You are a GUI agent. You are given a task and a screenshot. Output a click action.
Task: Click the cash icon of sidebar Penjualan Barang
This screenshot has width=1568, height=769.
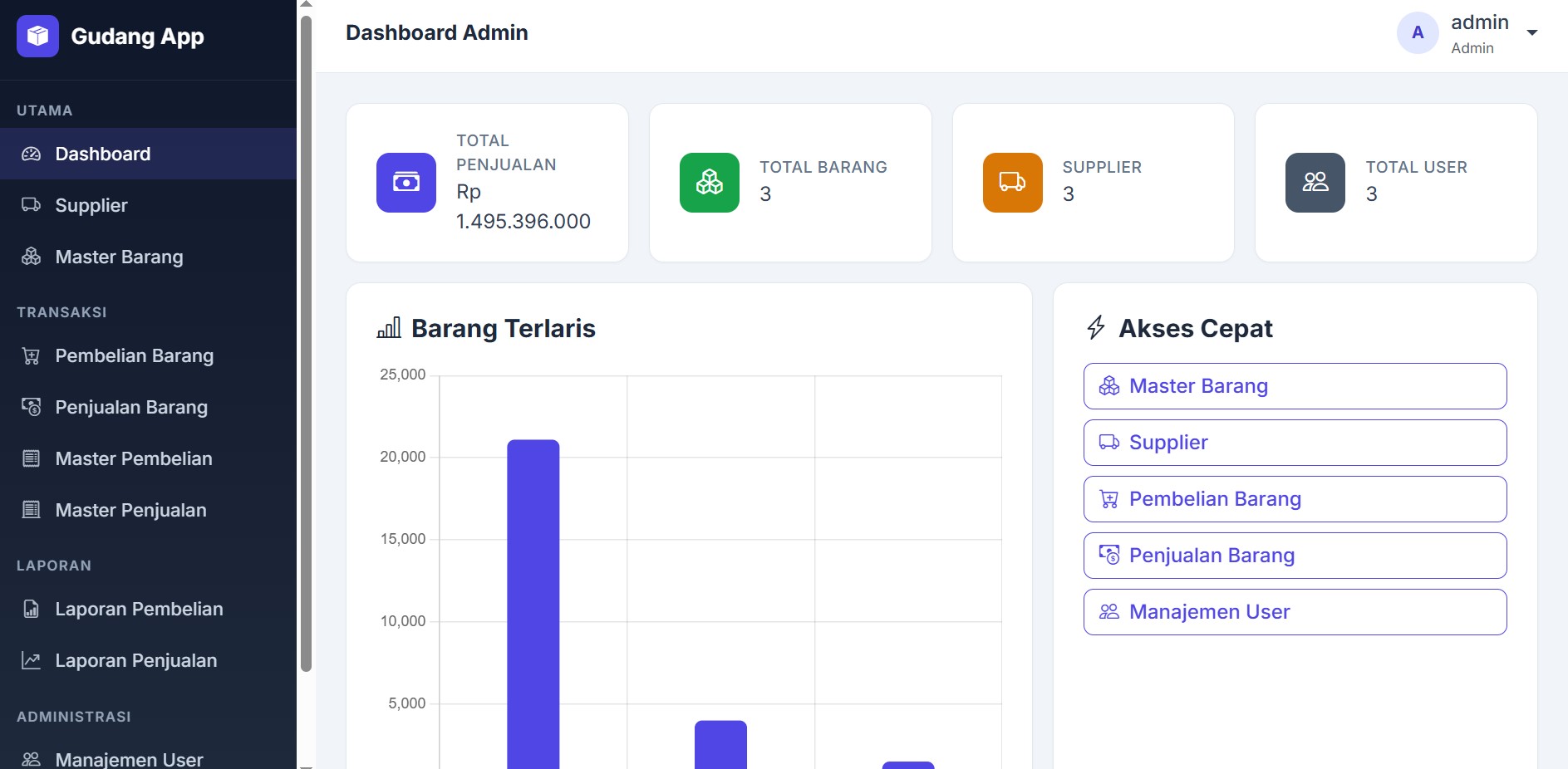tap(31, 407)
